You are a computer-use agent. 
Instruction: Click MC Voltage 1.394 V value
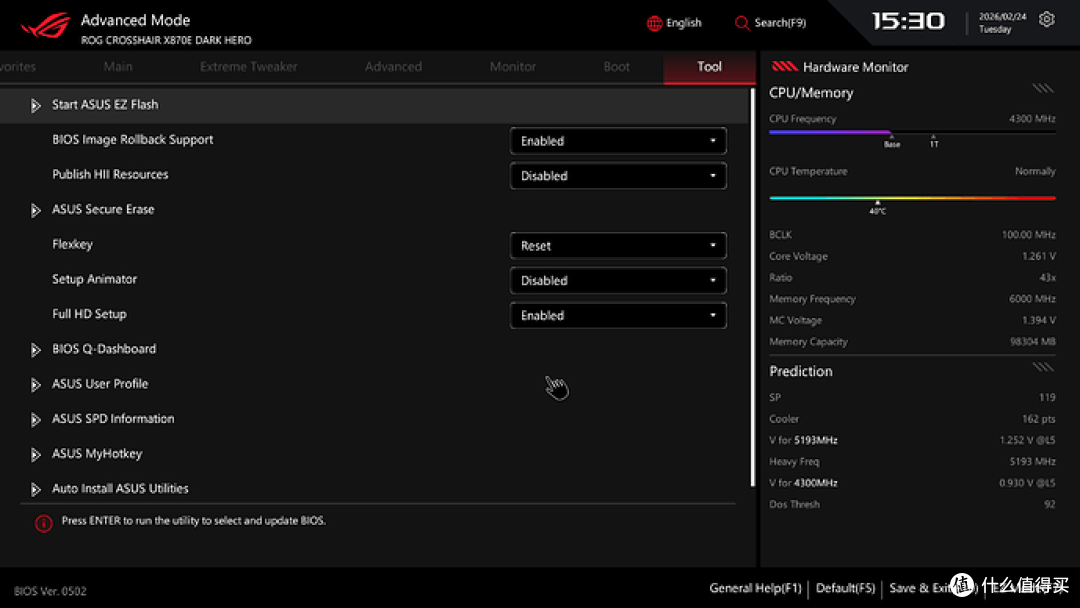click(x=1039, y=320)
